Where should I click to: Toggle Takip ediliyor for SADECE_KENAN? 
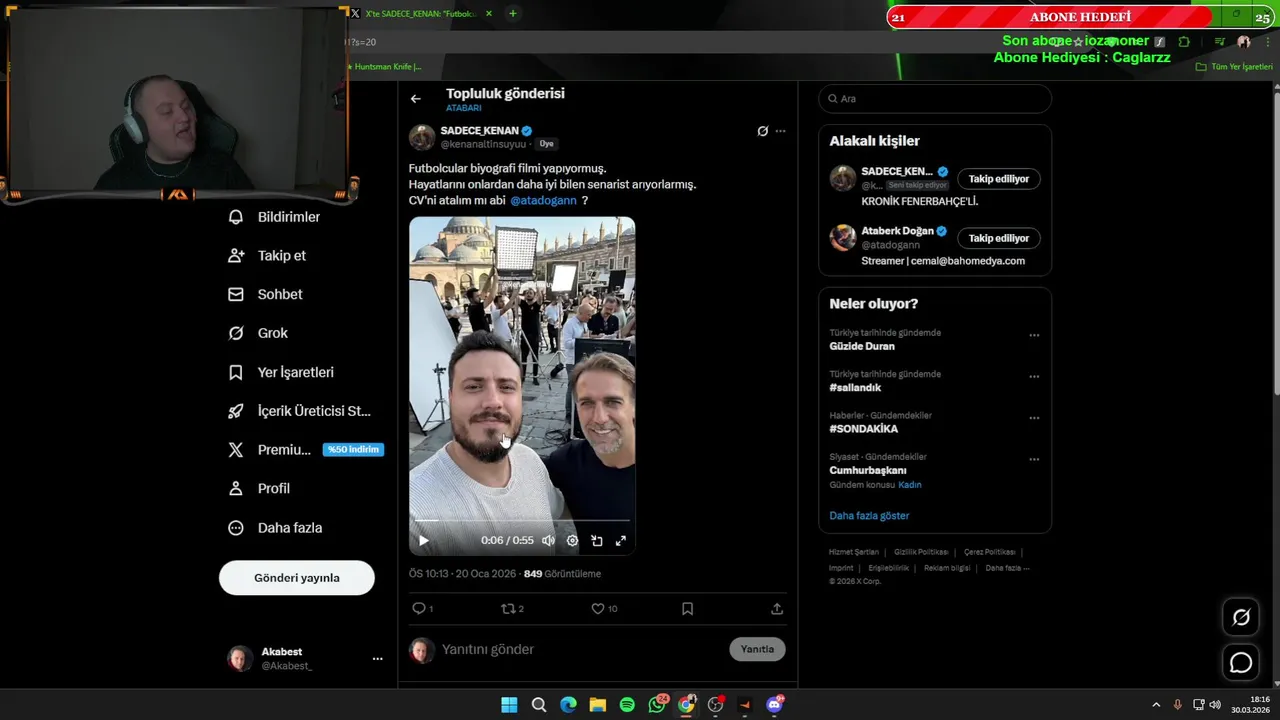point(998,179)
